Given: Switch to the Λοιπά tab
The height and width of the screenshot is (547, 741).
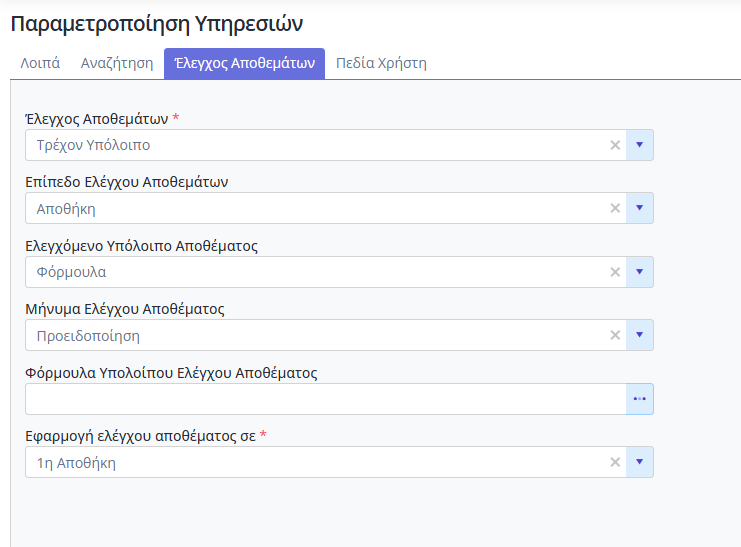Looking at the screenshot, I should [40, 63].
